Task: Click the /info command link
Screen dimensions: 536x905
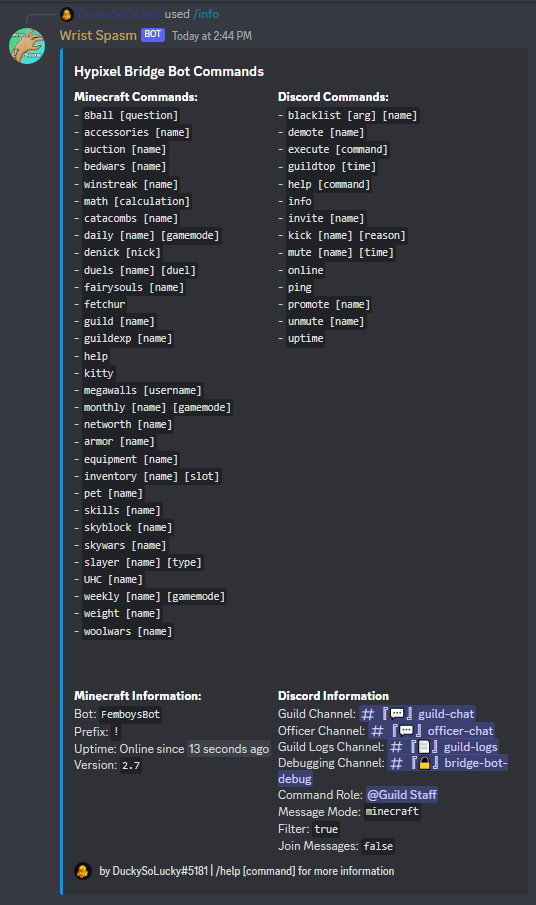Action: point(206,14)
